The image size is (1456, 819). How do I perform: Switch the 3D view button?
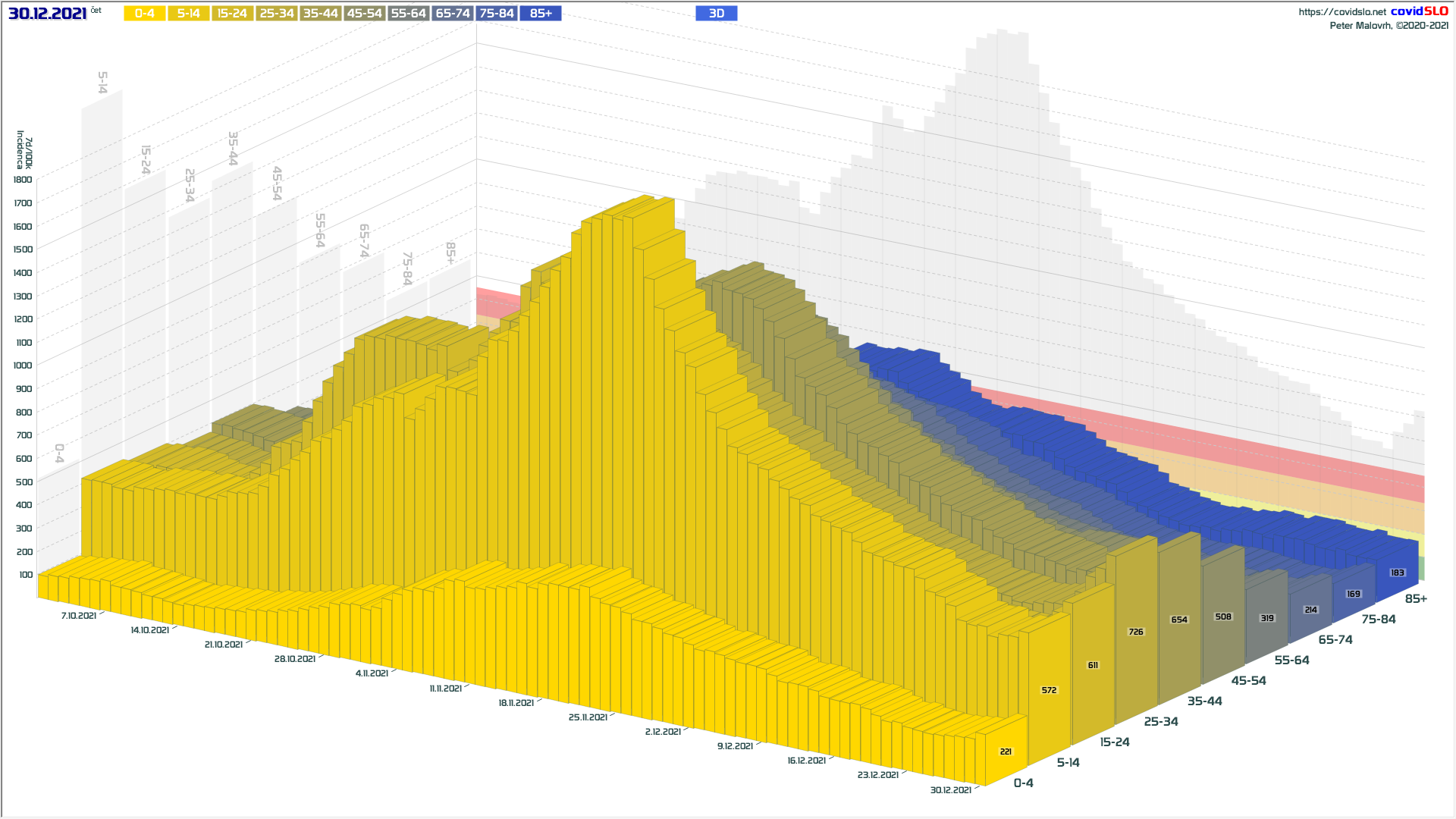point(716,14)
